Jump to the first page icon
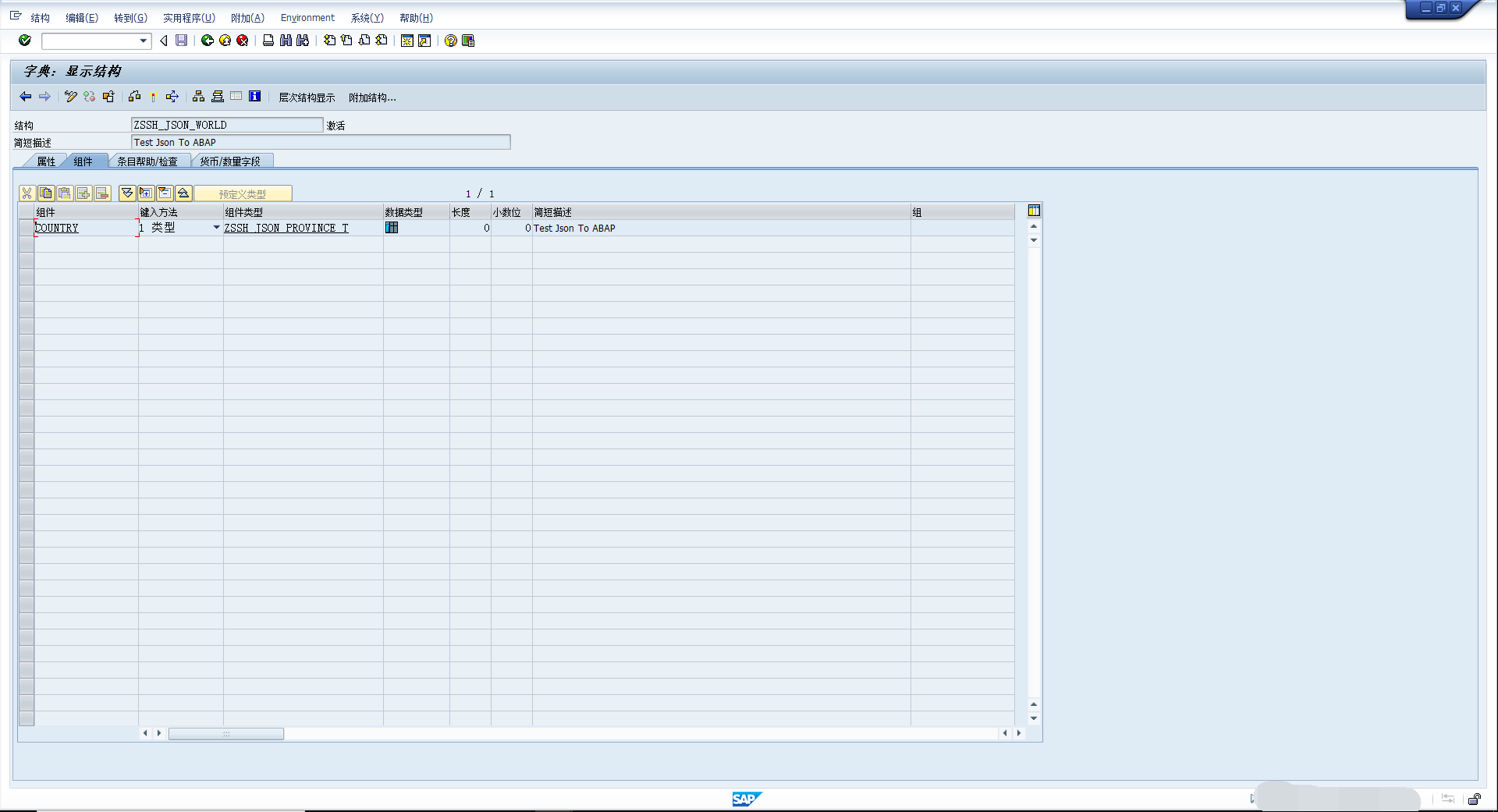The image size is (1498, 812). click(x=329, y=41)
